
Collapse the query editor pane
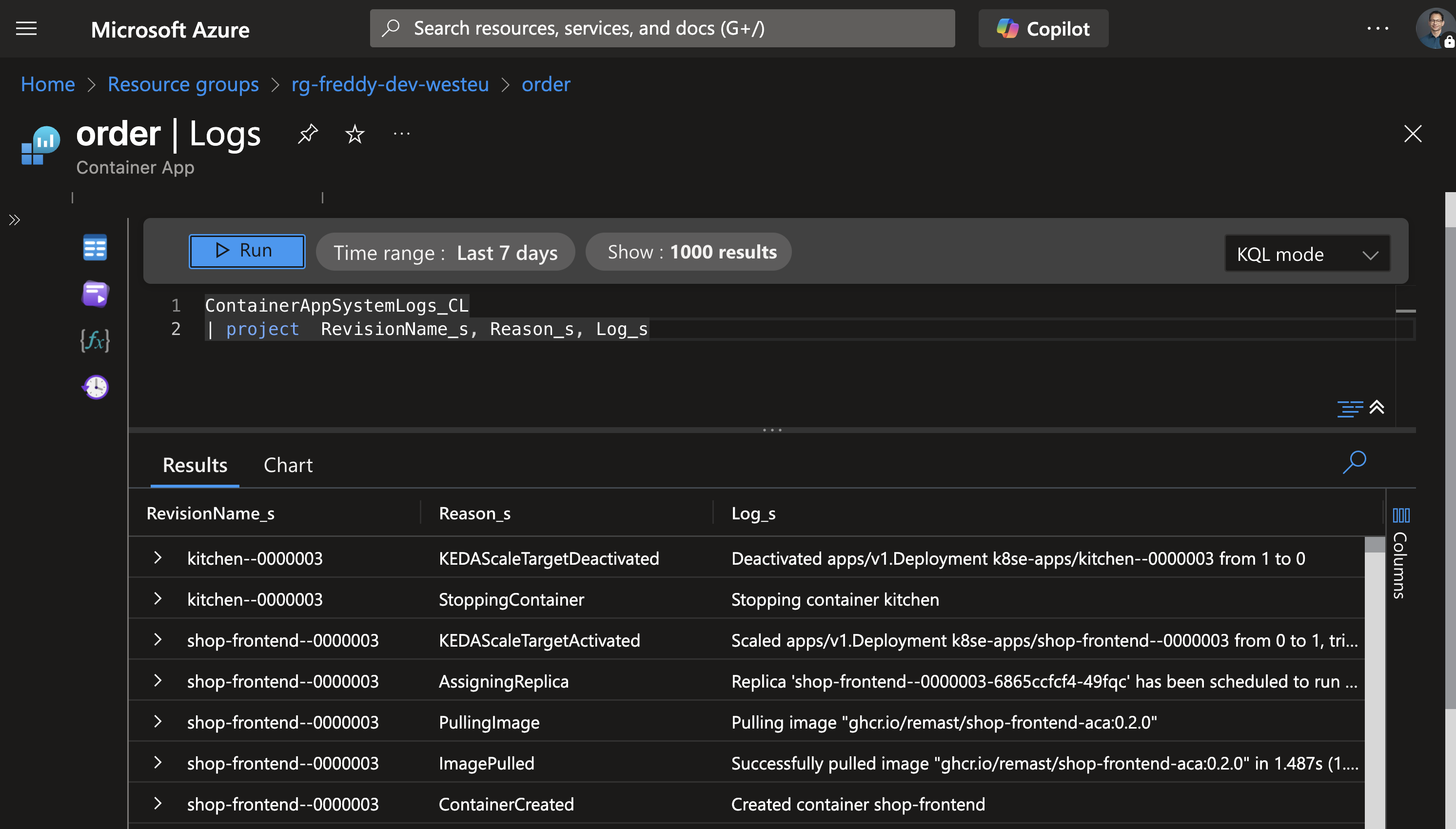tap(1377, 407)
